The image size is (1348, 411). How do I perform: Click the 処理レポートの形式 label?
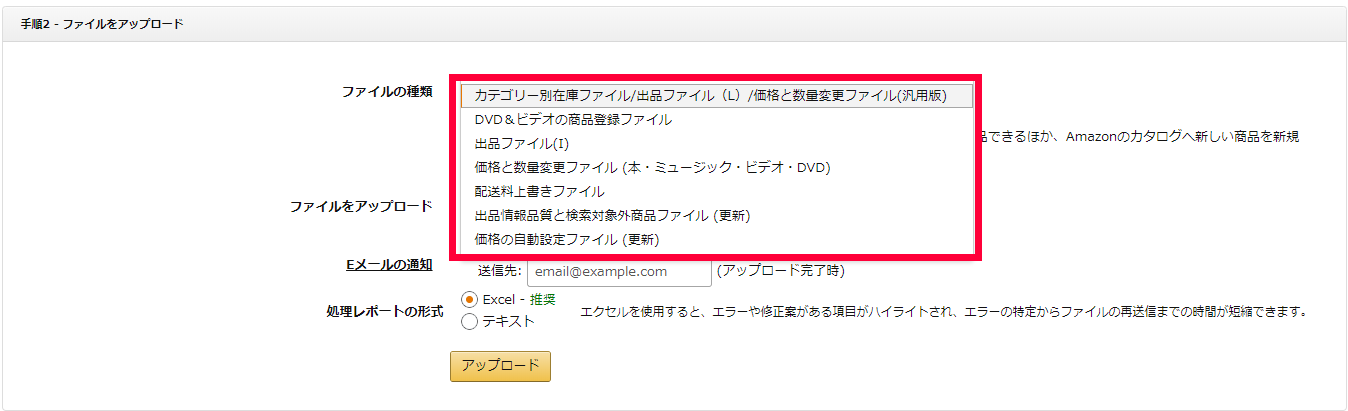[384, 311]
